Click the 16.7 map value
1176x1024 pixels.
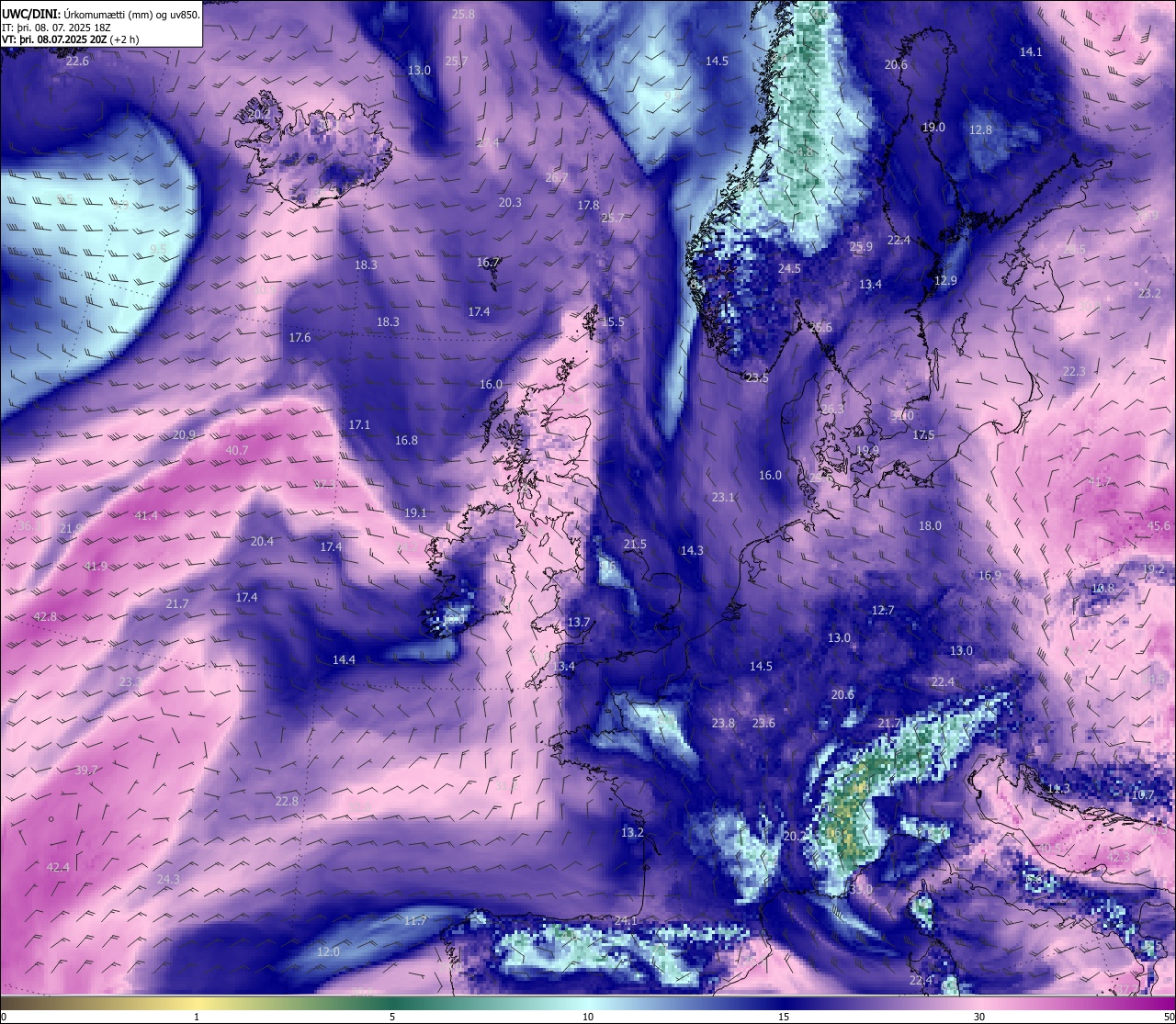488,263
